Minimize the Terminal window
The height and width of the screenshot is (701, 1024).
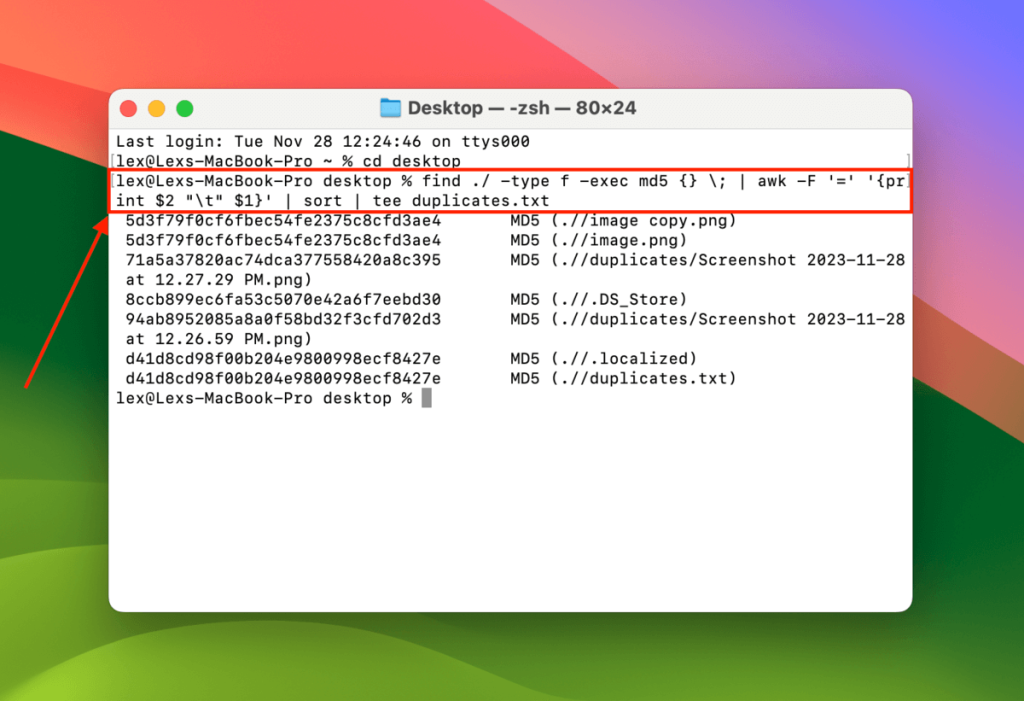point(158,107)
